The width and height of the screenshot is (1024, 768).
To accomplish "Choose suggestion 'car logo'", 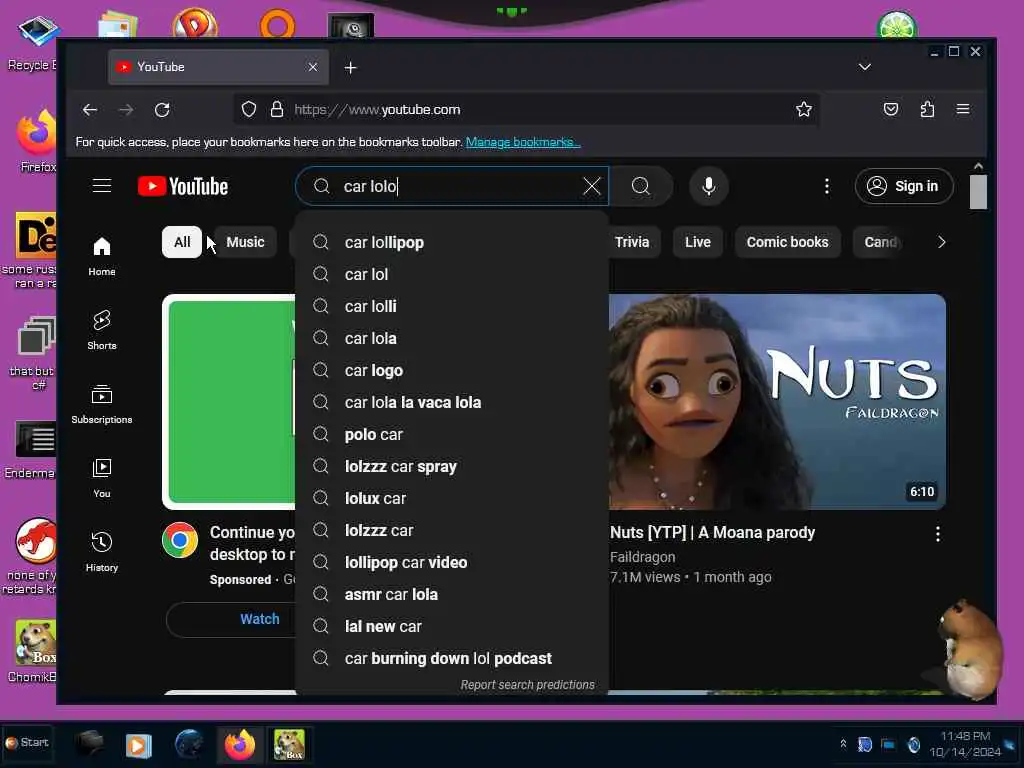I will tap(452, 370).
